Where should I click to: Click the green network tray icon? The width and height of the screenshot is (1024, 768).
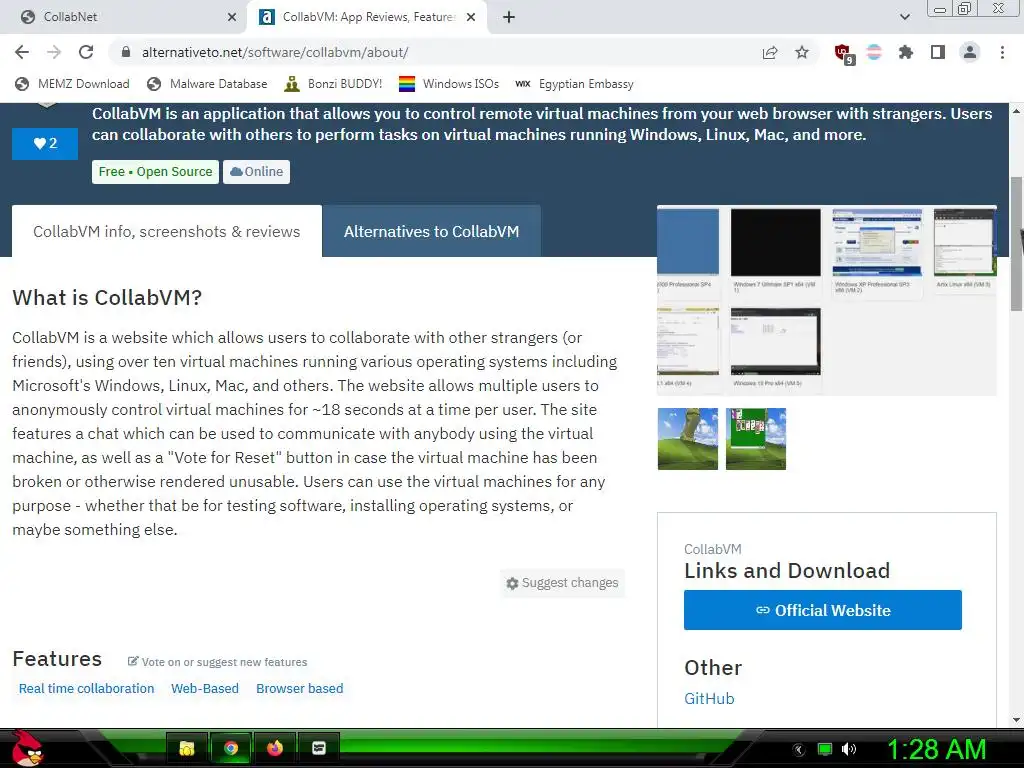click(825, 749)
